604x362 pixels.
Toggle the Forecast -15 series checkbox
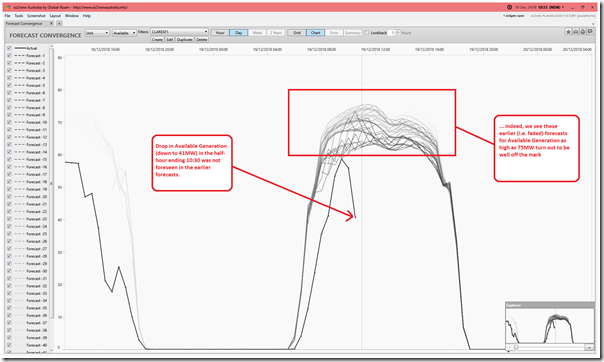pyautogui.click(x=9, y=159)
